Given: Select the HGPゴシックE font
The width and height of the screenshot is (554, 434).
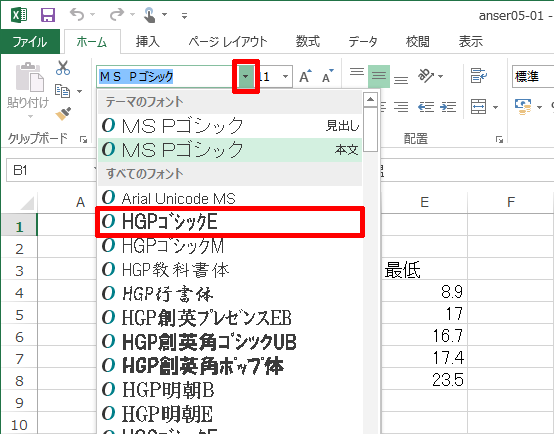Looking at the screenshot, I should pos(230,222).
